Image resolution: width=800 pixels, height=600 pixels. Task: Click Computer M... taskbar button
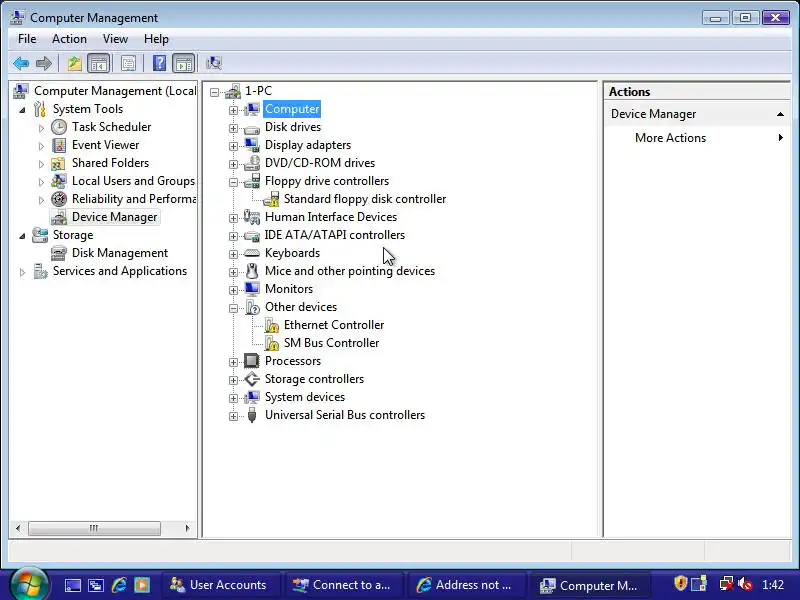[x=589, y=585]
